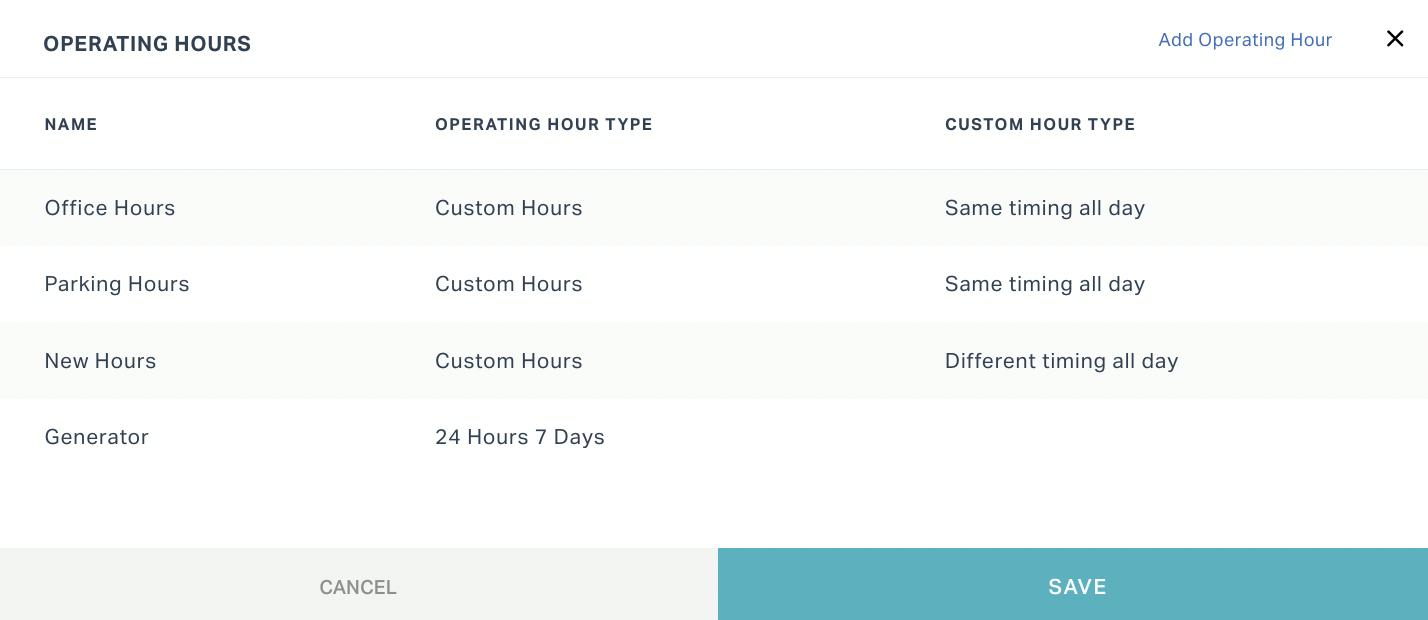1428x620 pixels.
Task: Click the Operating Hour Type column header
Action: (x=543, y=125)
